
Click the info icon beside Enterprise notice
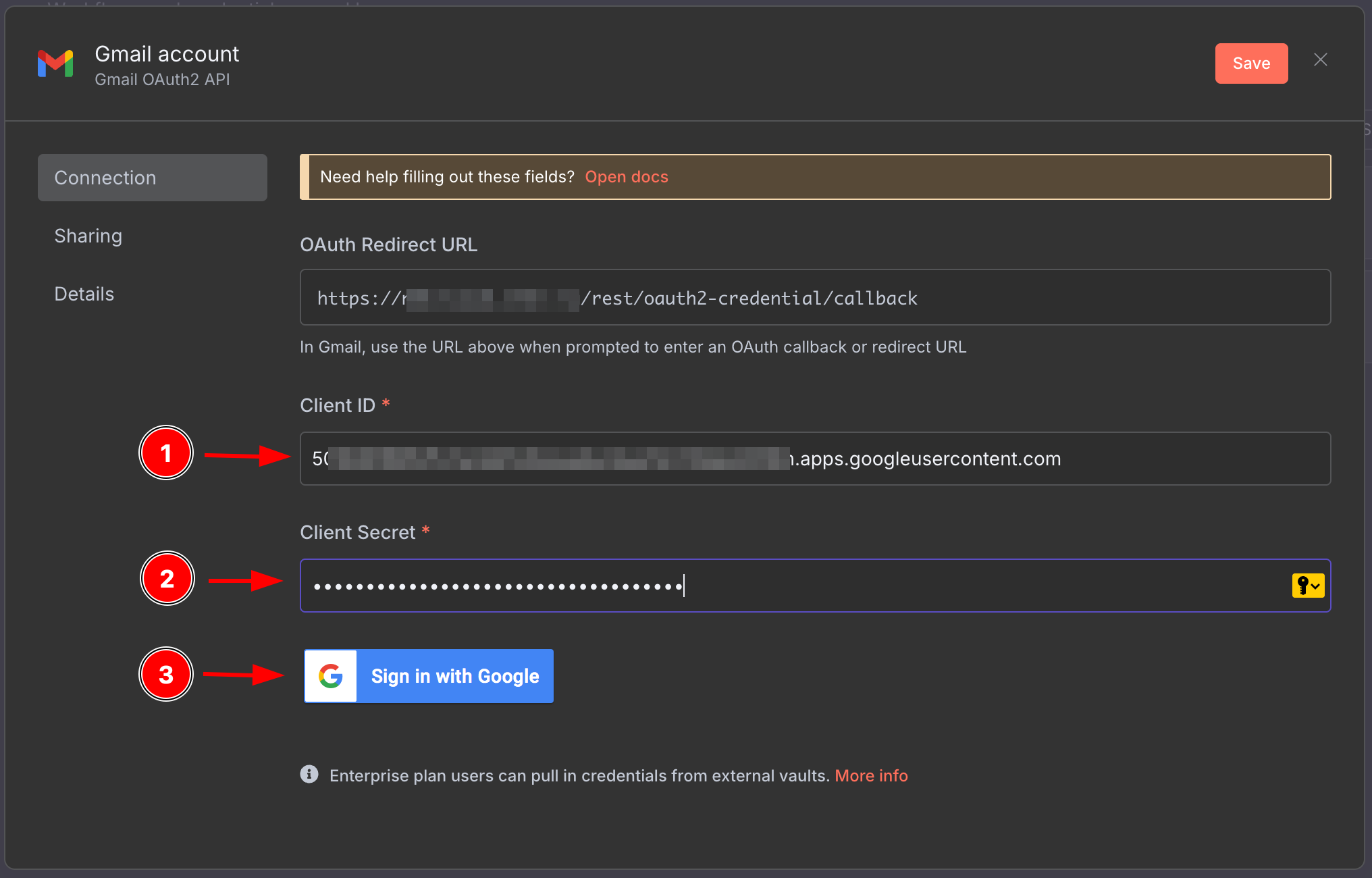tap(309, 774)
